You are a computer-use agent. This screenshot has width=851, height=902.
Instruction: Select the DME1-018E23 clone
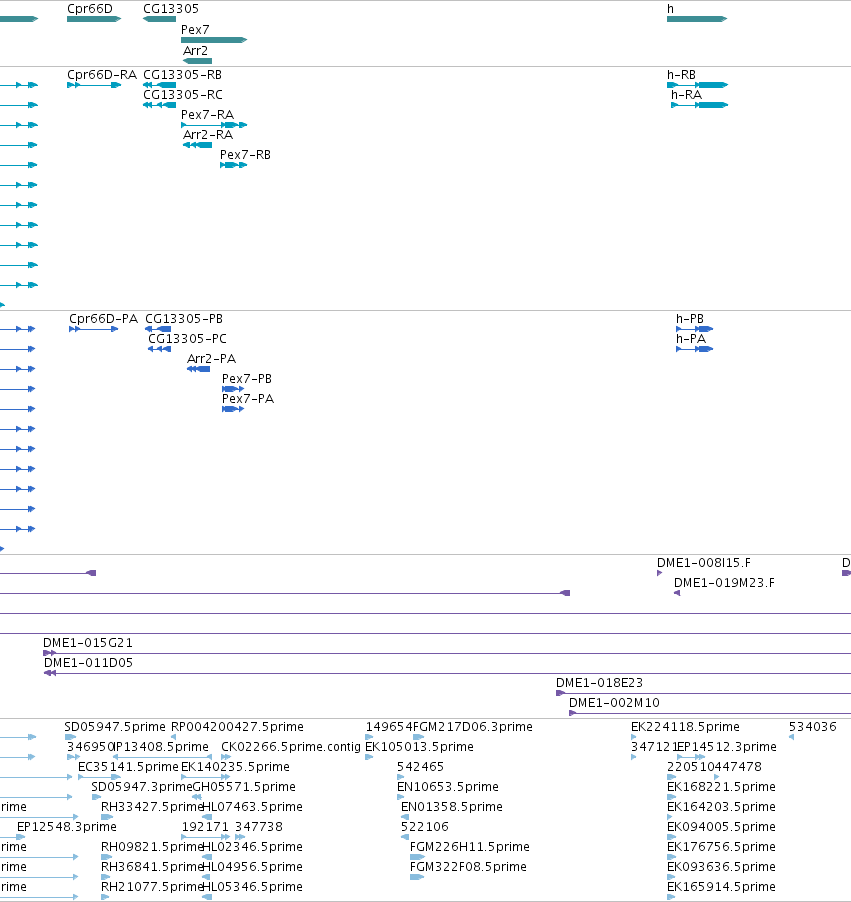coord(703,693)
